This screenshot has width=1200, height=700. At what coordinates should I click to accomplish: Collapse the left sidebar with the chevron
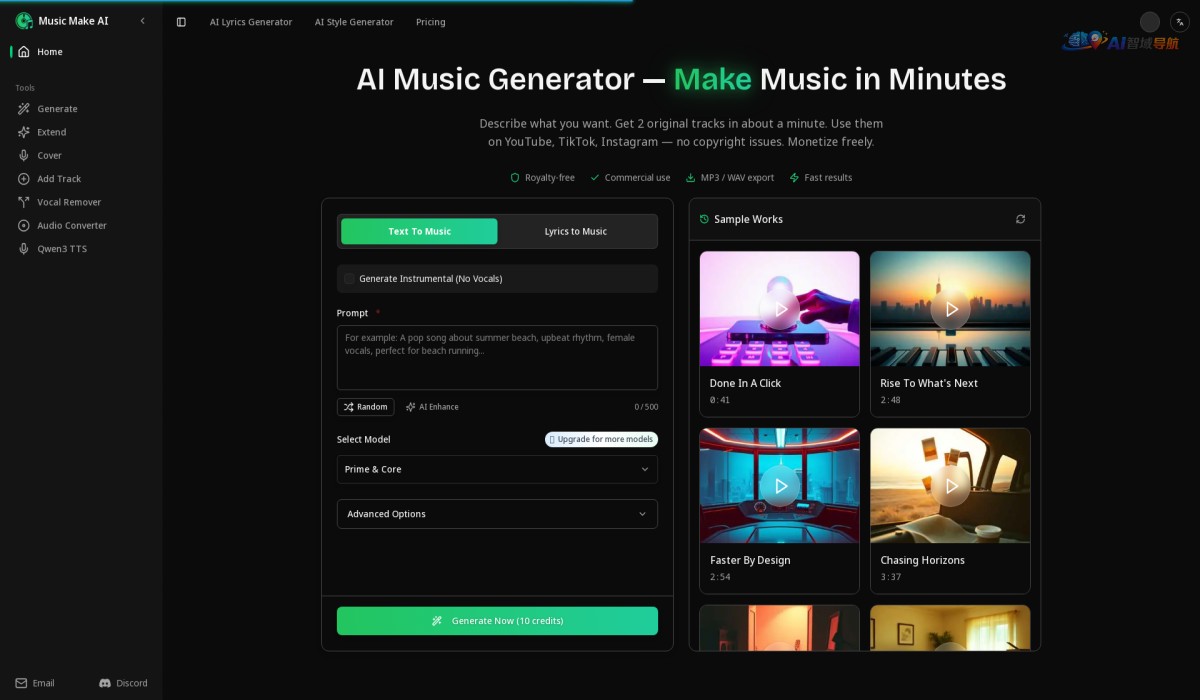[x=143, y=20]
